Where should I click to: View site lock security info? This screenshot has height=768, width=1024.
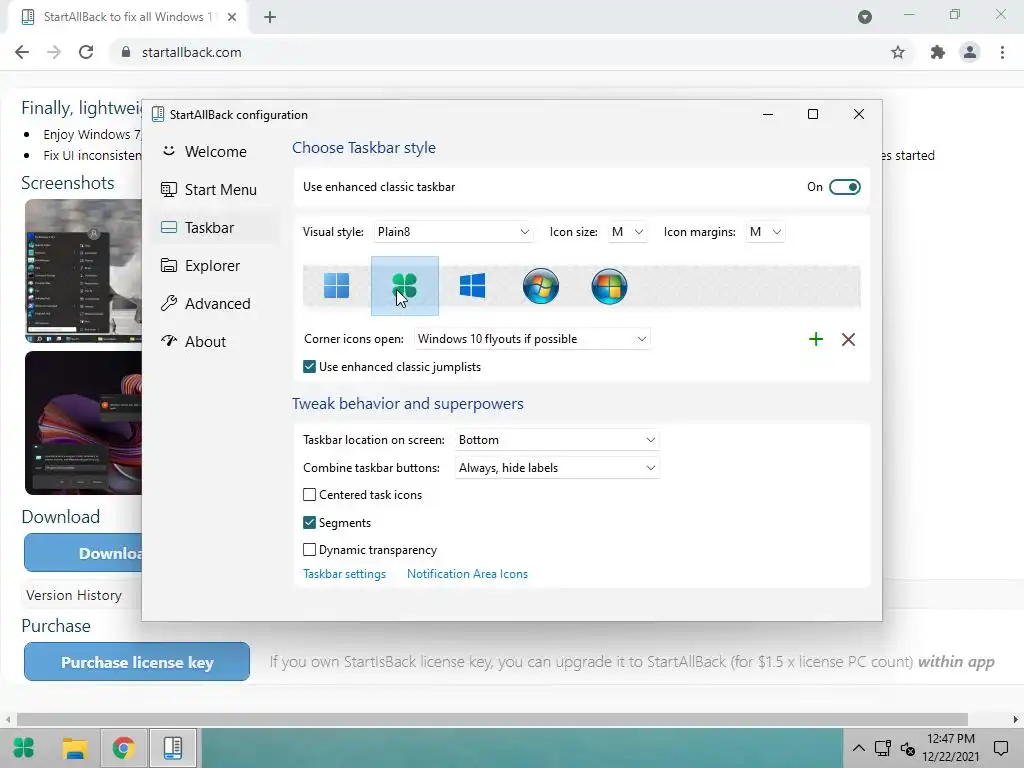[x=126, y=52]
